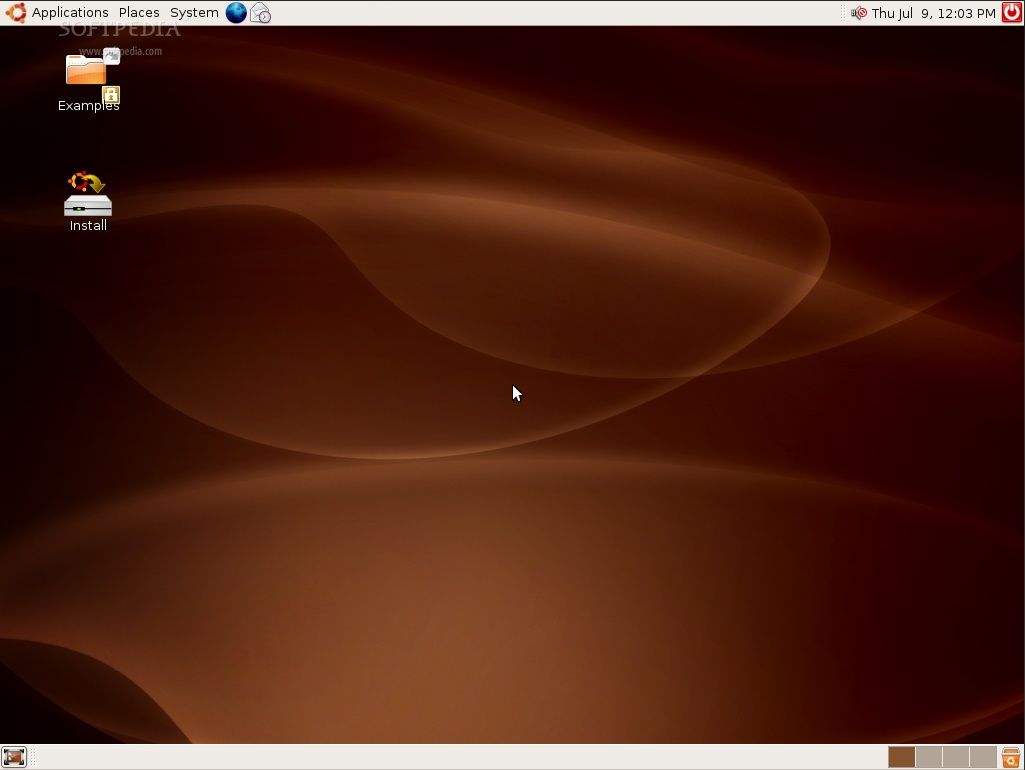Click the Examples label text
This screenshot has height=770, width=1025.
pos(88,106)
